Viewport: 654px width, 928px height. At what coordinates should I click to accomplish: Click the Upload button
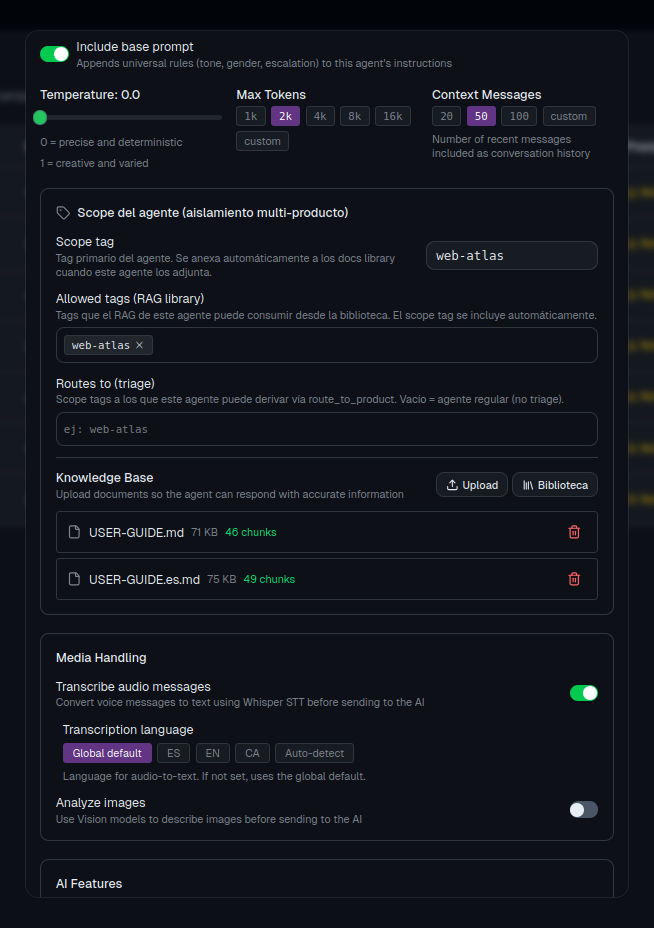pyautogui.click(x=472, y=485)
